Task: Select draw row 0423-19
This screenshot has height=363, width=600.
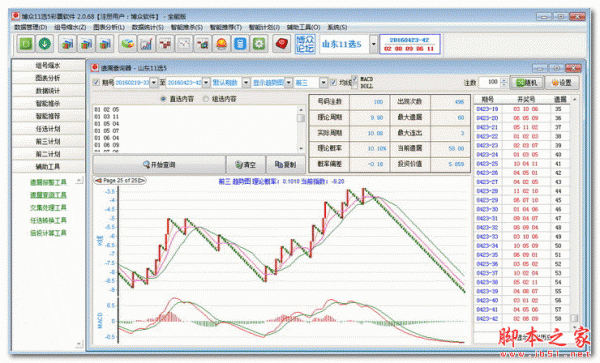Action: [522, 109]
